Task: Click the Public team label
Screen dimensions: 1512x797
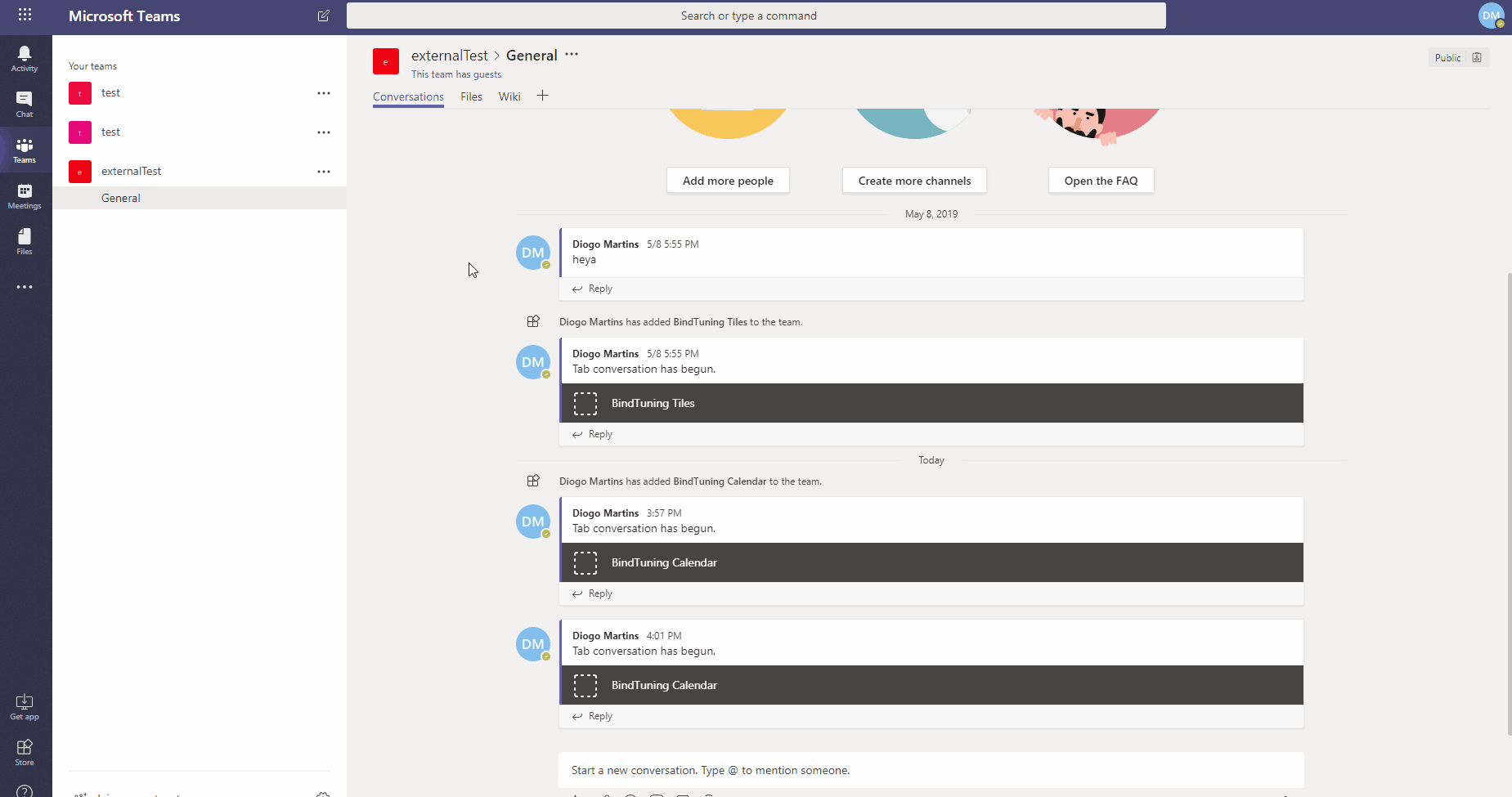Action: click(x=1447, y=58)
